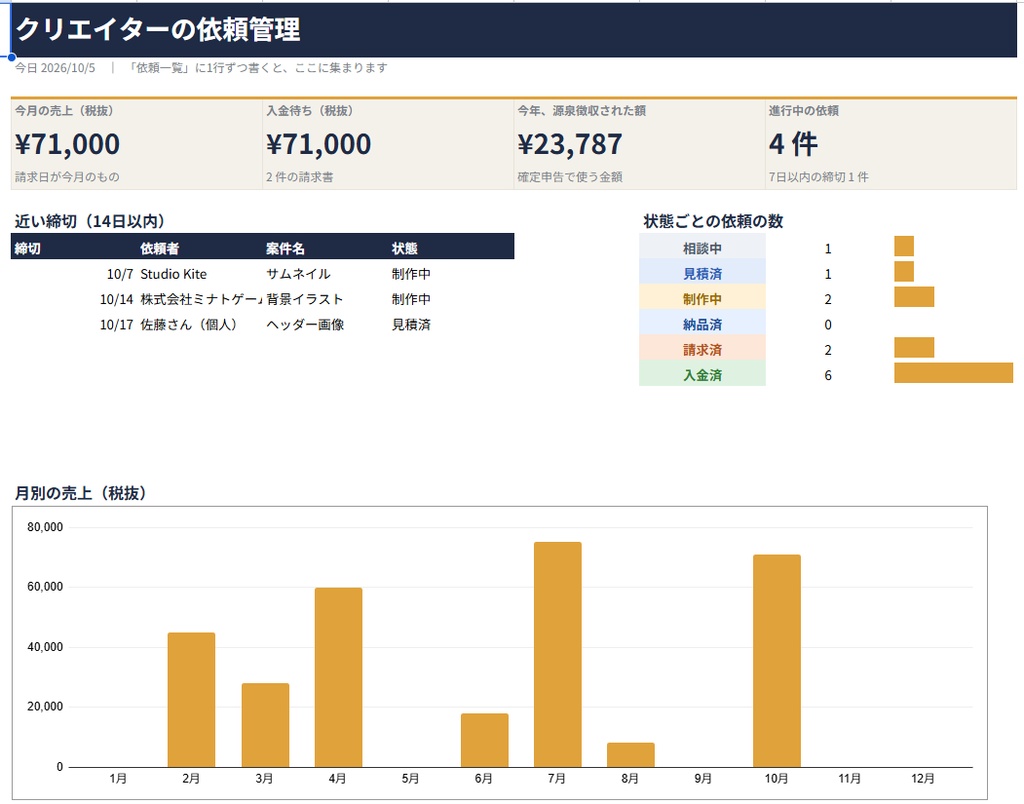The width and height of the screenshot is (1024, 804).
Task: Select the heading 月別の売上（税抜）
Action: [x=80, y=493]
